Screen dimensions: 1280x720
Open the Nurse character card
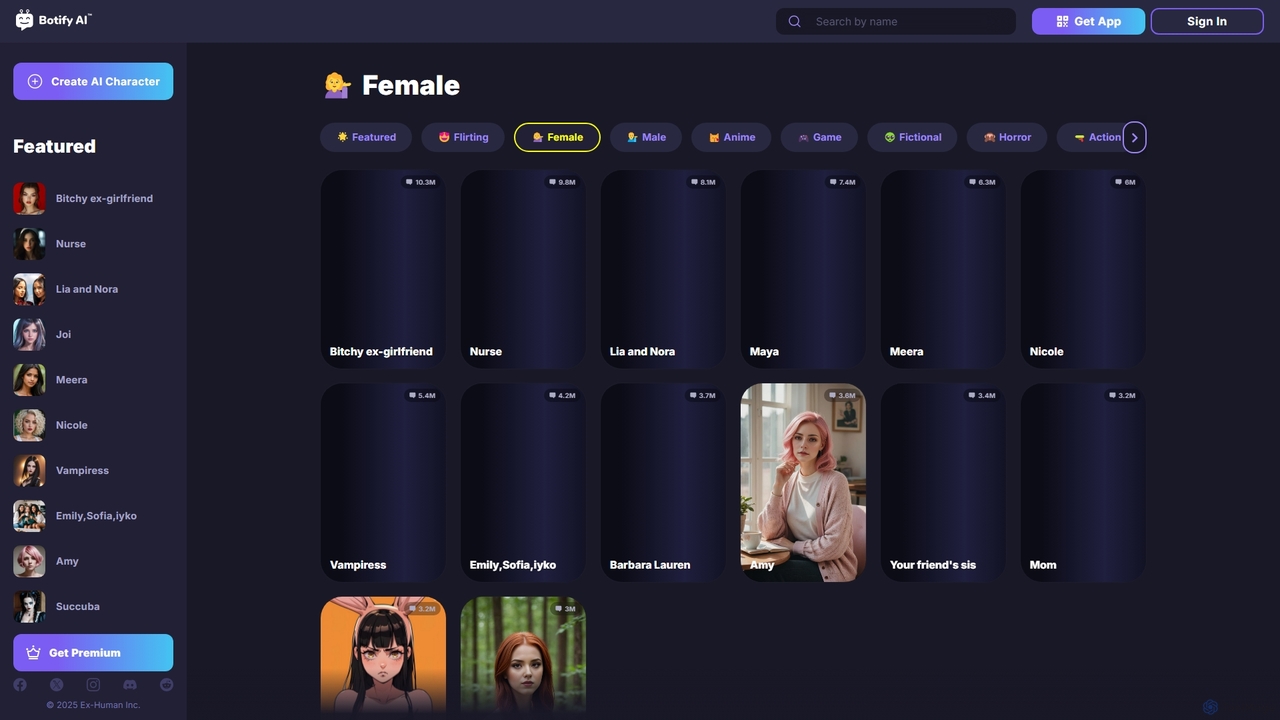[523, 269]
